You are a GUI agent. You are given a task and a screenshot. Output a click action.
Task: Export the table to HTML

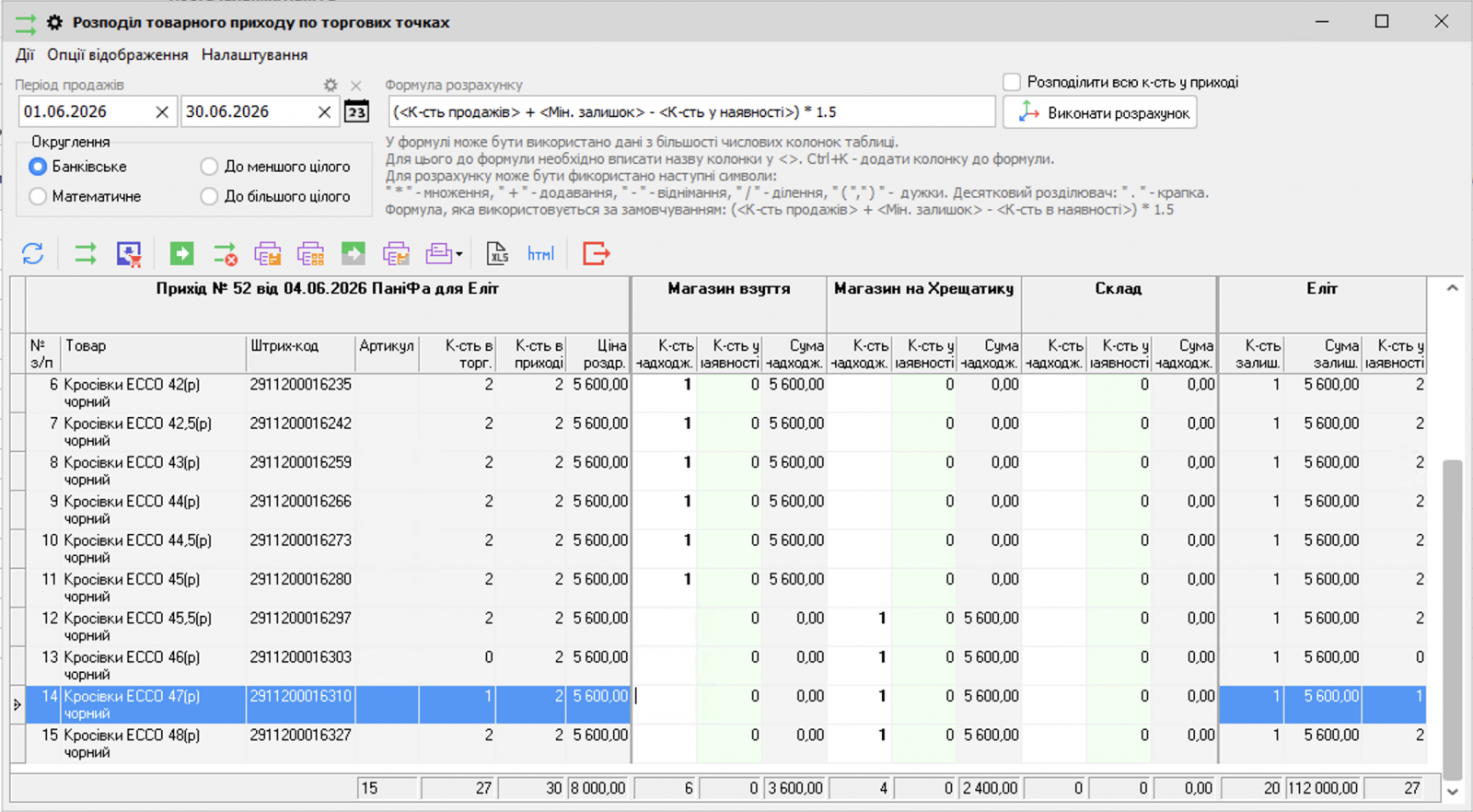[540, 253]
